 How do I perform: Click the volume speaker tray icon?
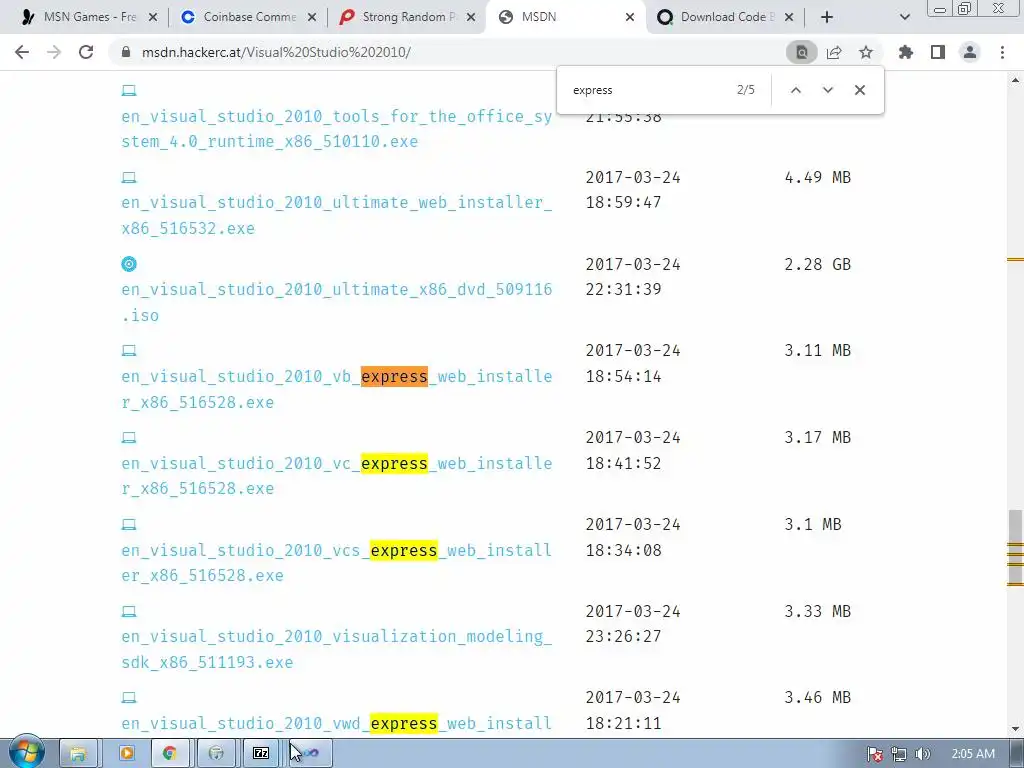click(923, 754)
